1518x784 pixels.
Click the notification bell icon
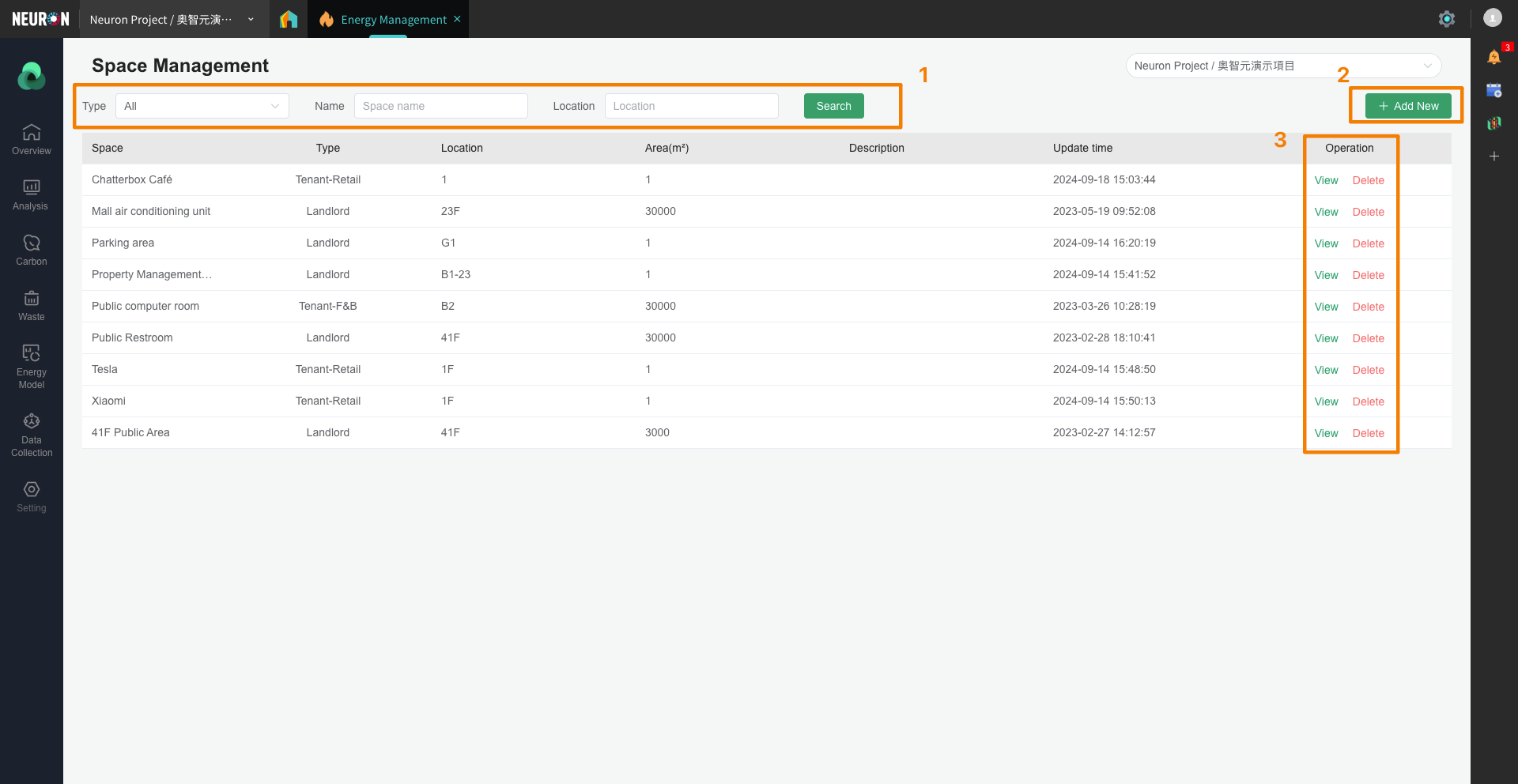1493,57
